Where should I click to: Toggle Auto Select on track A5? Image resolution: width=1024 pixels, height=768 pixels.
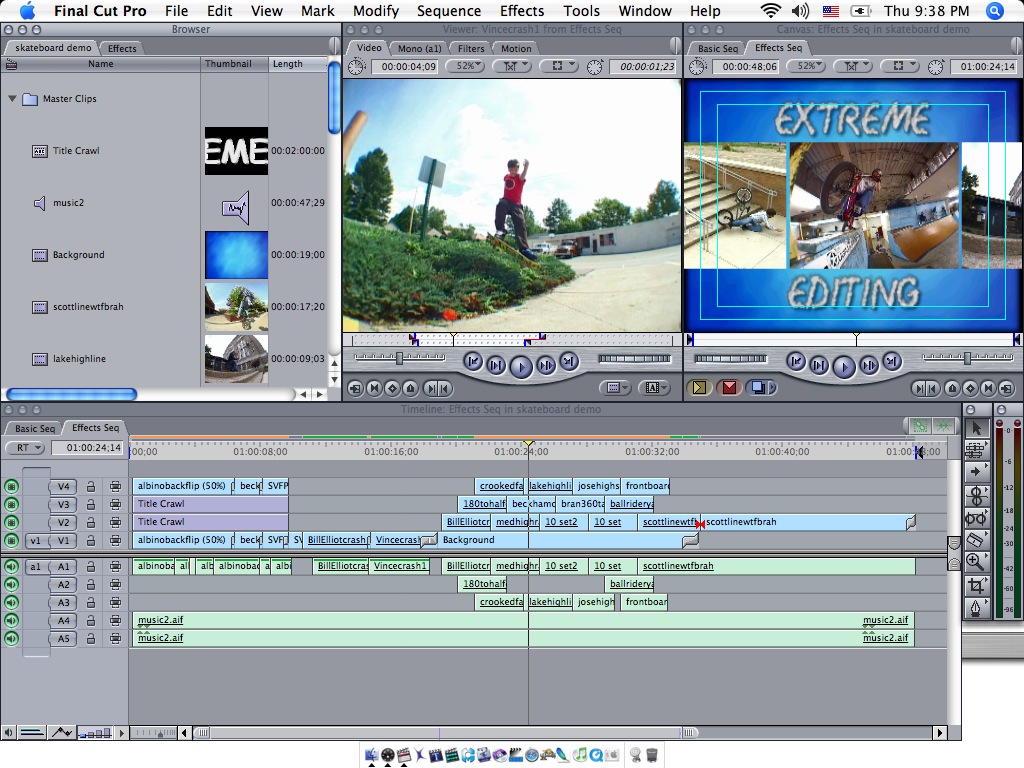click(115, 639)
